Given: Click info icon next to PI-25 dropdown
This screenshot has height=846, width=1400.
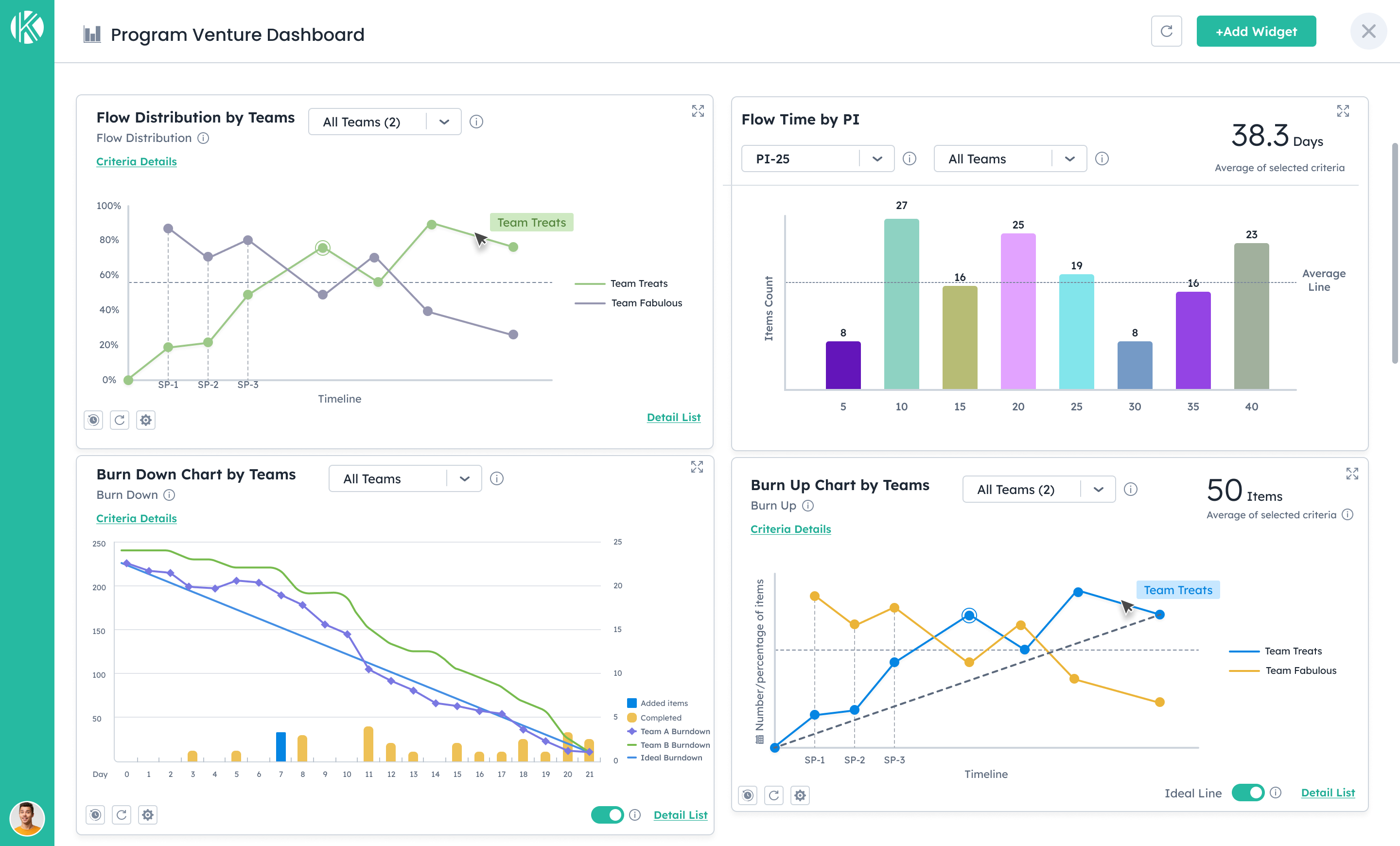Looking at the screenshot, I should 909,159.
